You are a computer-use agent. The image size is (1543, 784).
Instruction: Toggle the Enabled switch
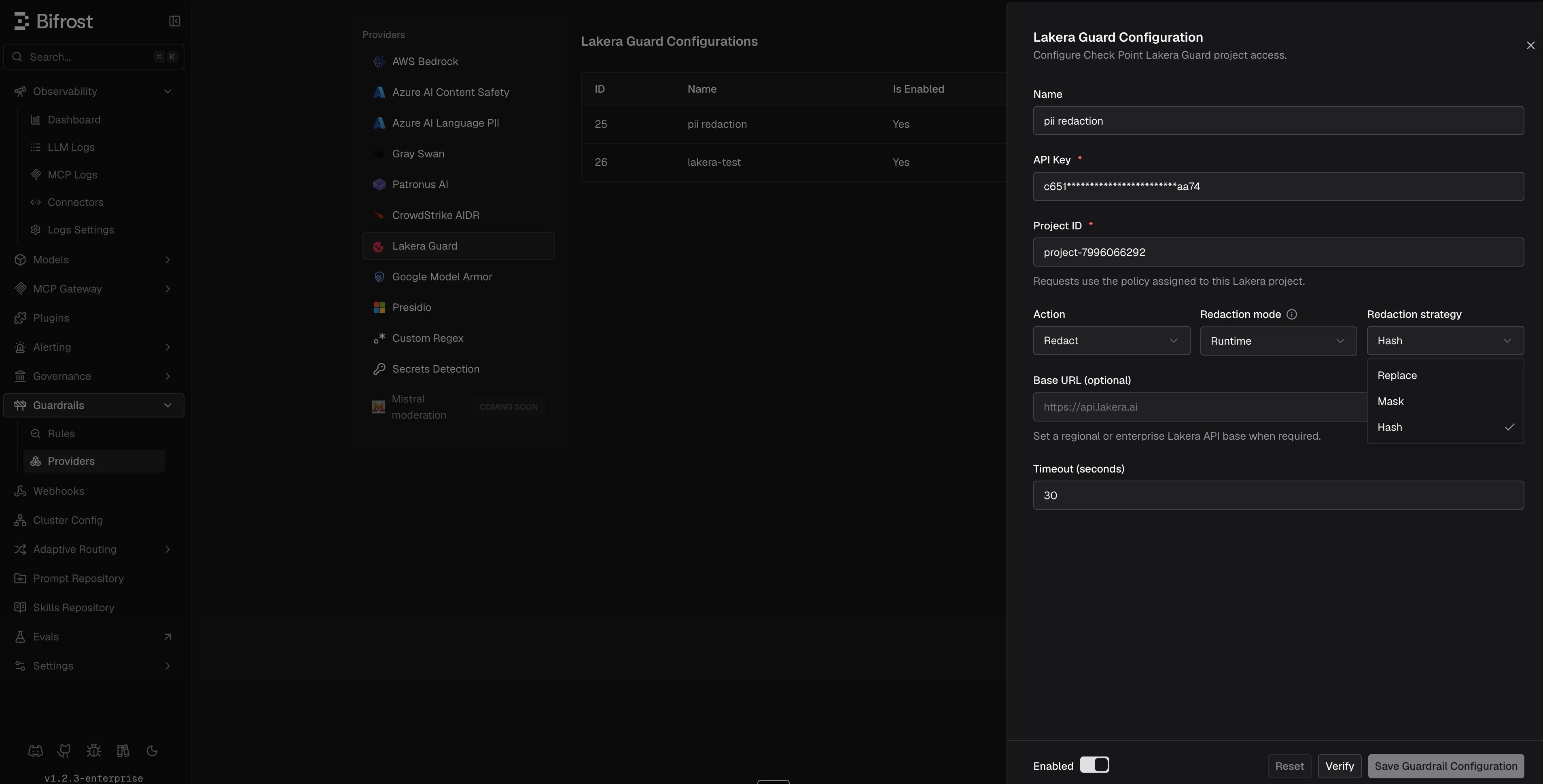[1094, 765]
